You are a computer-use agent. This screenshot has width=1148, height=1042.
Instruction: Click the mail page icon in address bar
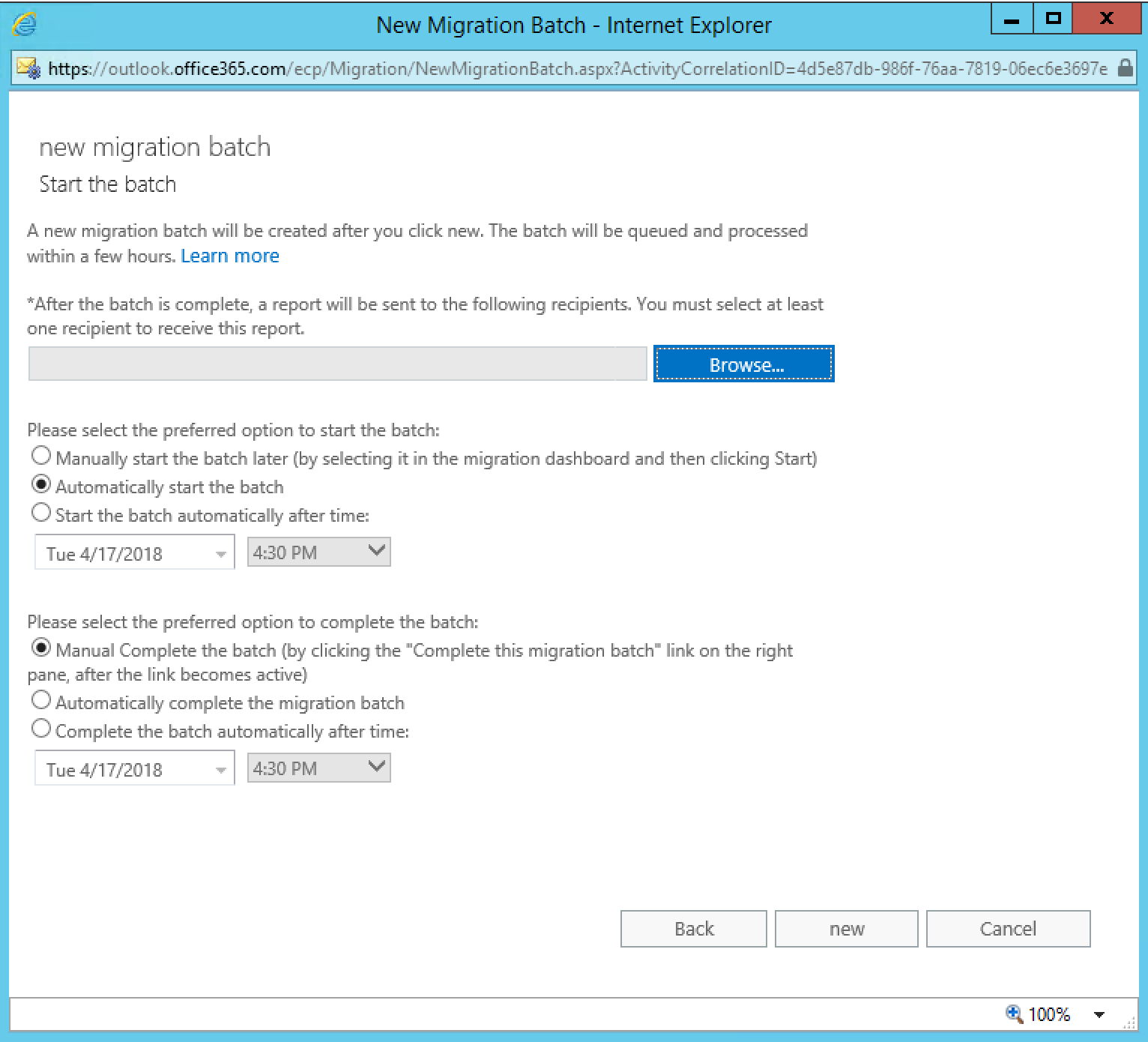pos(29,68)
